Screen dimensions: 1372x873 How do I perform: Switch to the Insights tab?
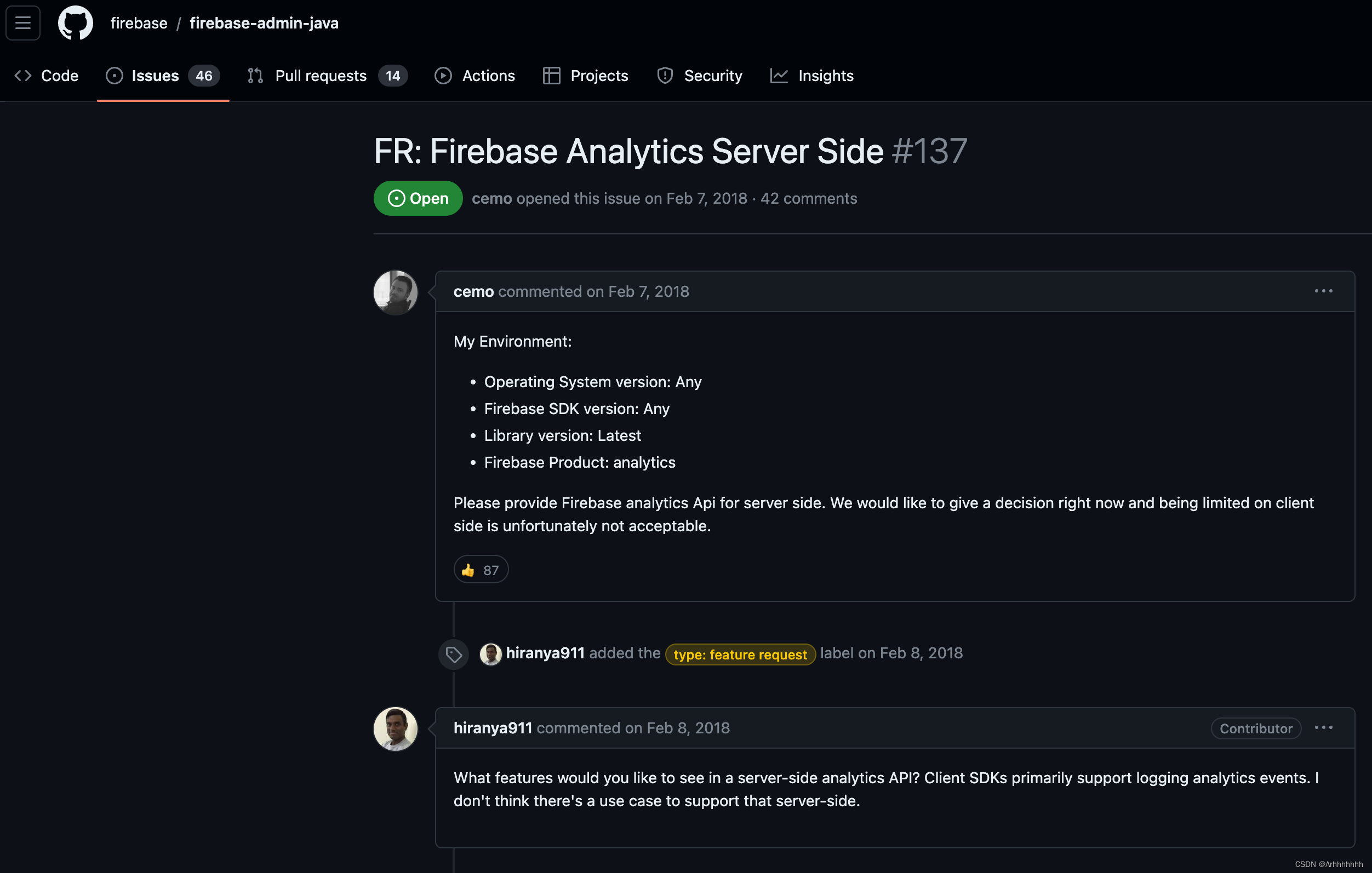coord(811,76)
